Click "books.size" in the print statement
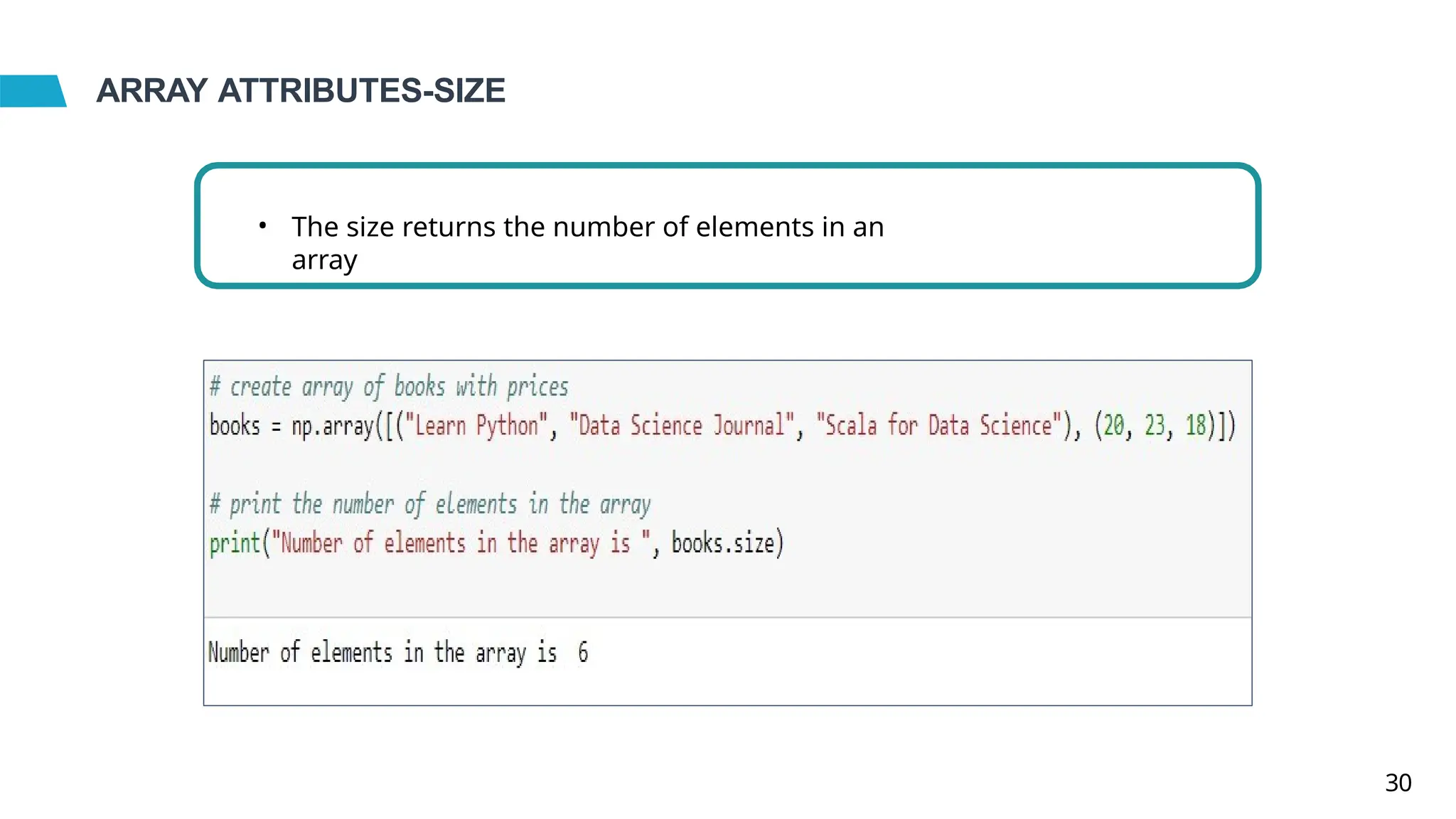 723,543
